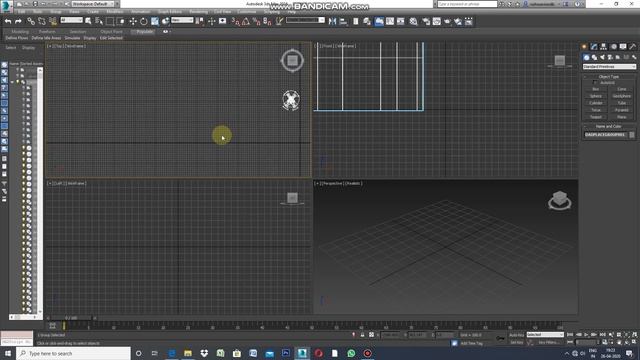Enable the AutoGrid checkbox
The height and width of the screenshot is (360, 640).
(x=594, y=82)
